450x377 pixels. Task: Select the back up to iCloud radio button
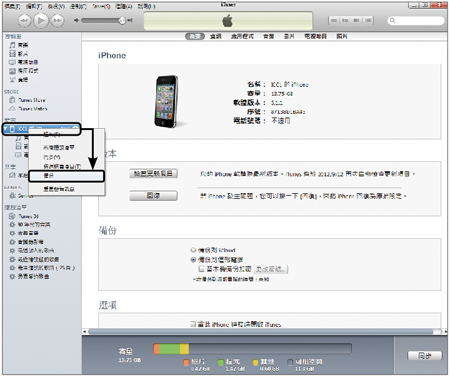pos(193,250)
